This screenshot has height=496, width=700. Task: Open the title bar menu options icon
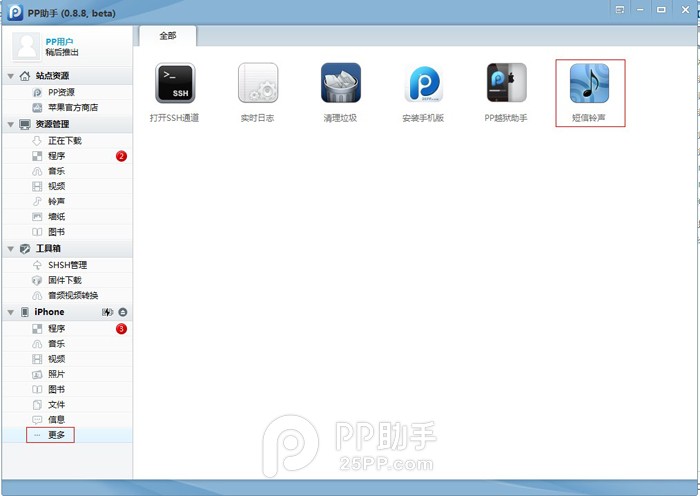tap(620, 10)
